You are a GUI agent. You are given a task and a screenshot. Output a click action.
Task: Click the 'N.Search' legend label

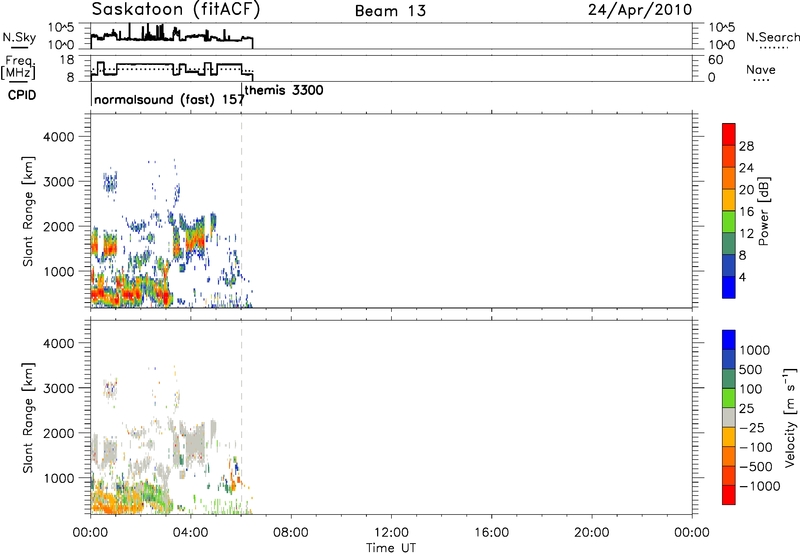pos(773,37)
